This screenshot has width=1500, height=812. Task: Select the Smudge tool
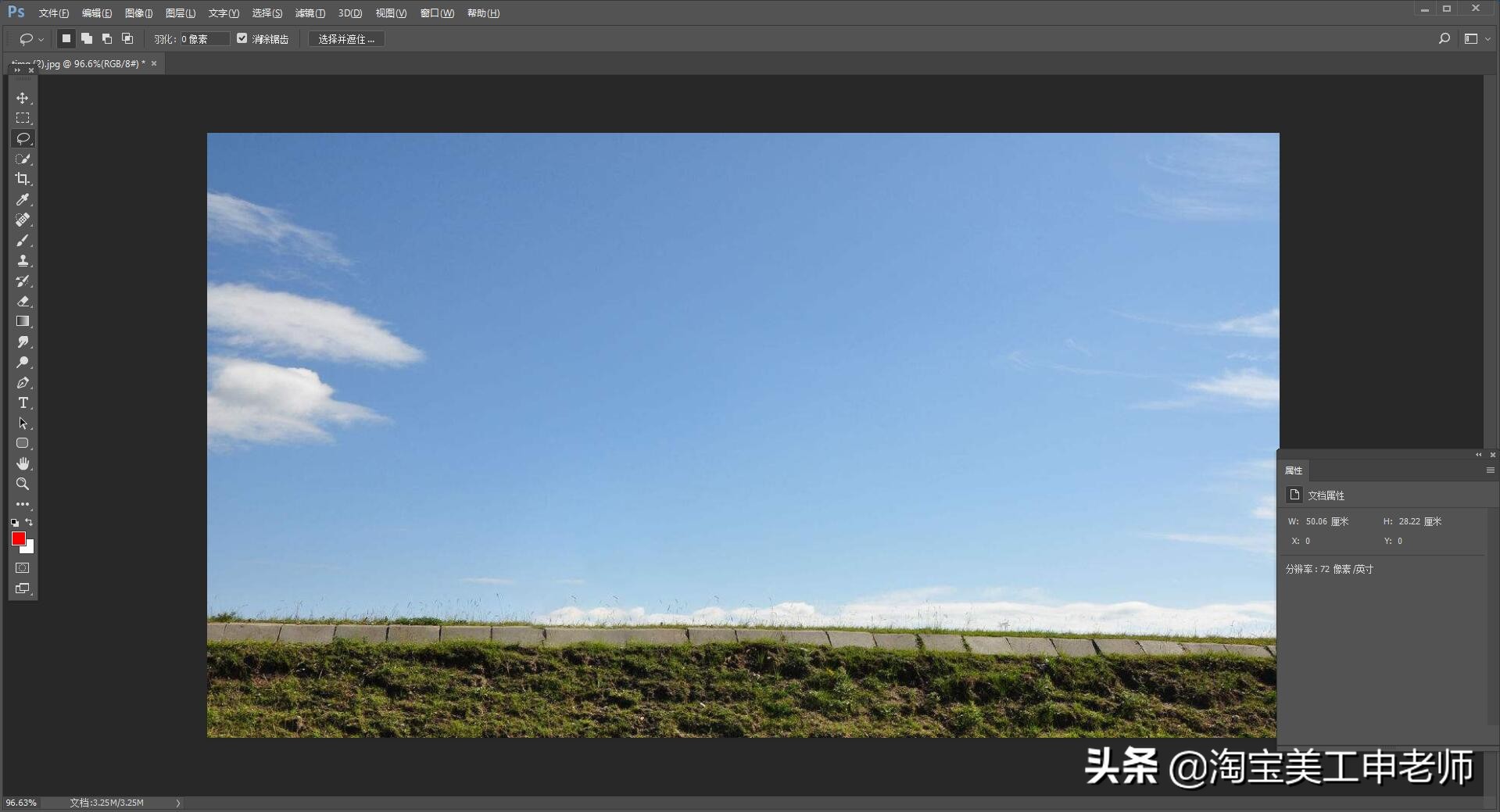point(23,342)
